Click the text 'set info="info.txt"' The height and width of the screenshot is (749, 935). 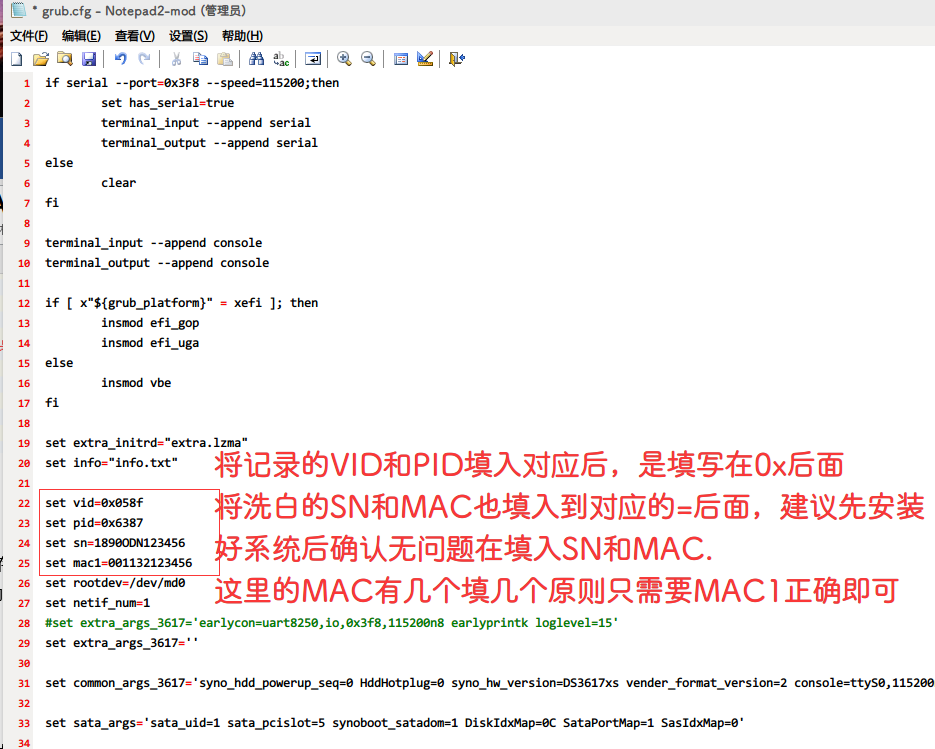tap(112, 463)
